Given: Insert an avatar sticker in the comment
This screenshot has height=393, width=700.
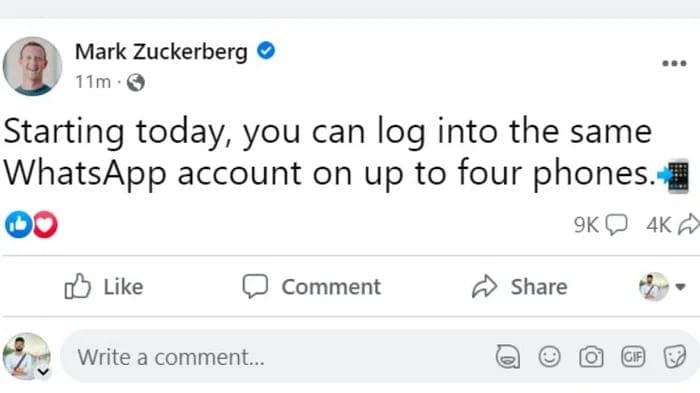Looking at the screenshot, I should [508, 356].
